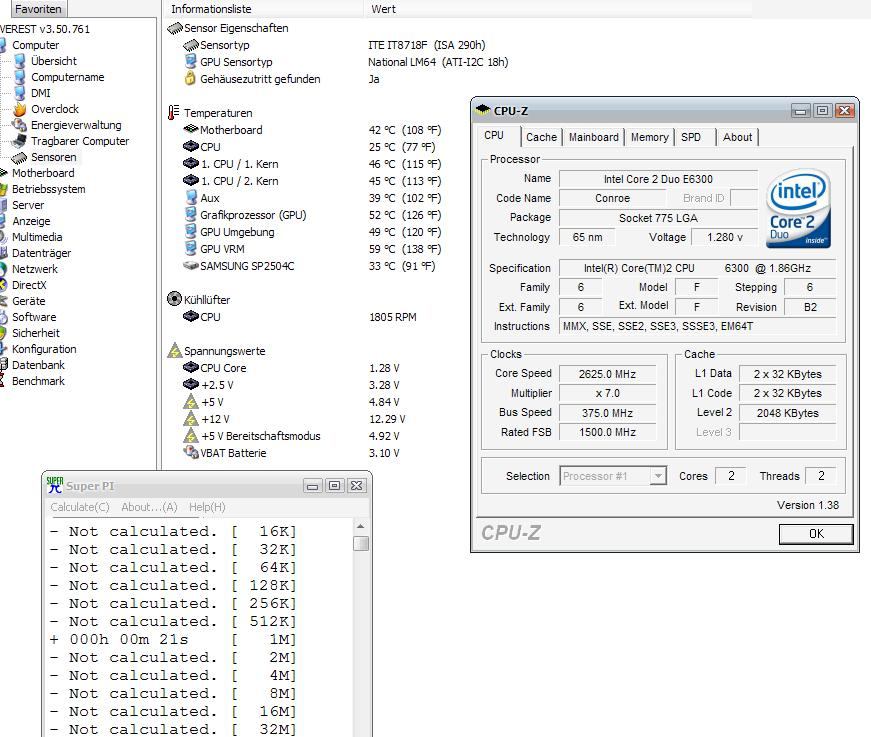Select the Software tree item
Screen dimensions: 871x737
click(x=34, y=317)
